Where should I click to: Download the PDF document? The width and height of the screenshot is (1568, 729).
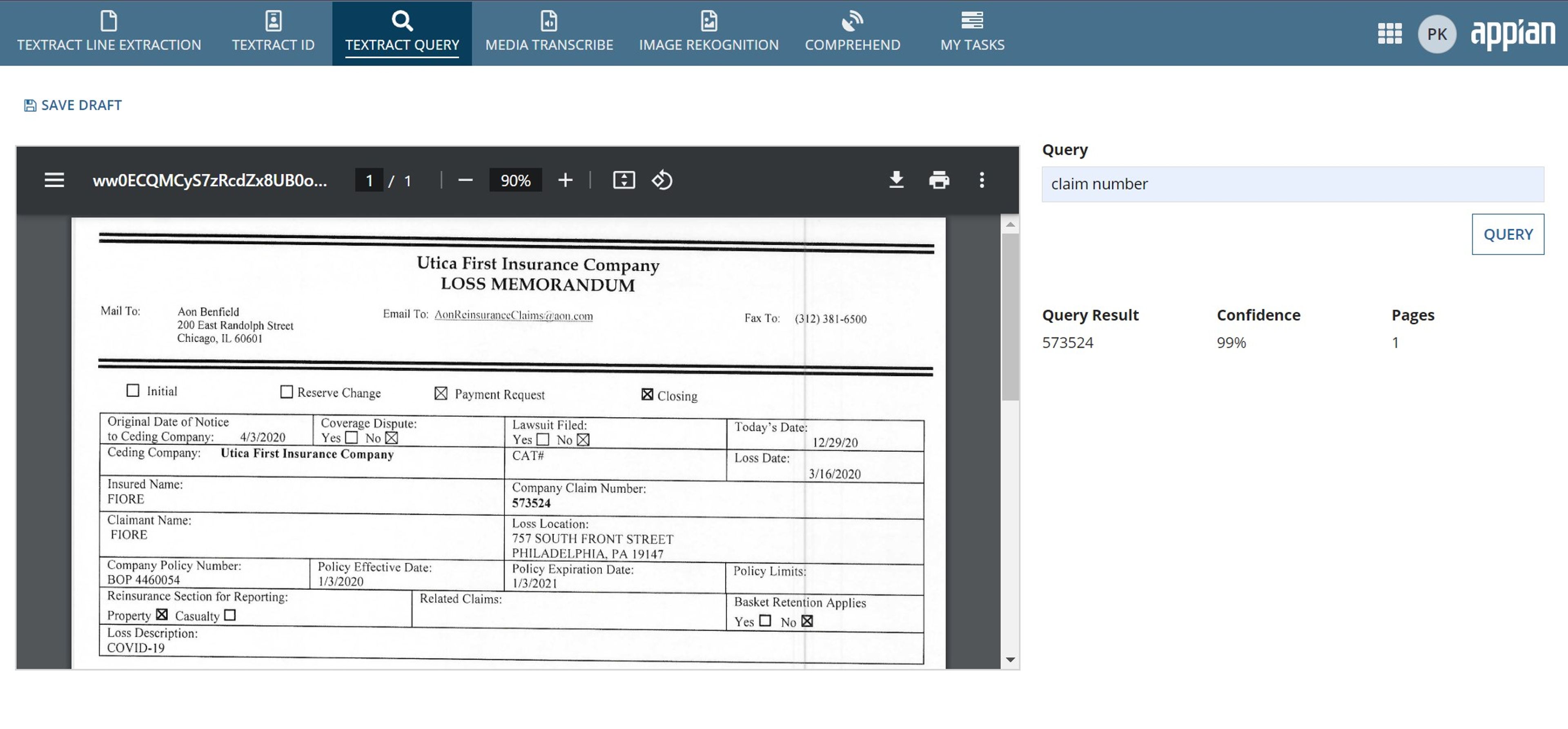895,180
